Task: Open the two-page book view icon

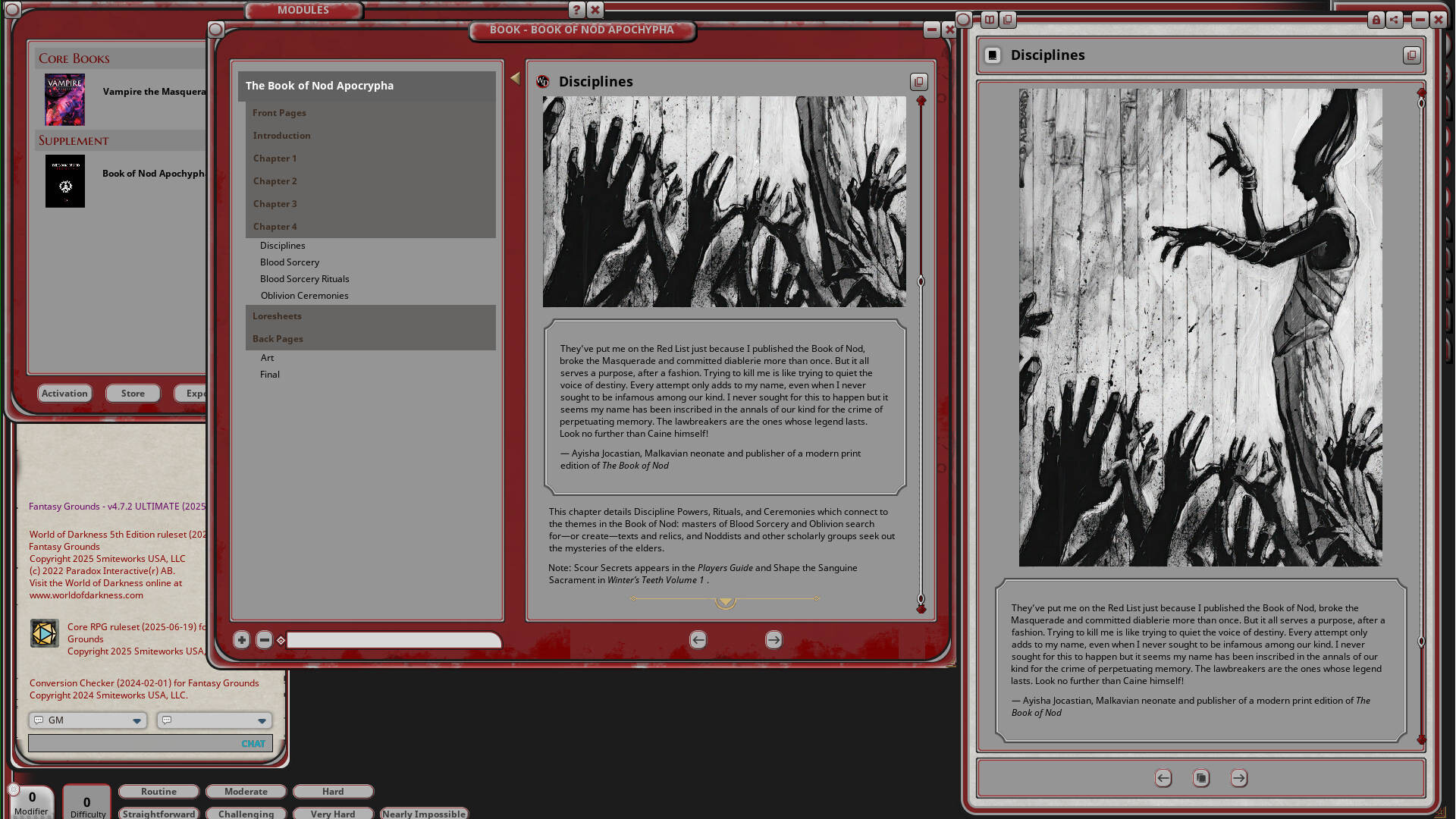Action: [989, 20]
